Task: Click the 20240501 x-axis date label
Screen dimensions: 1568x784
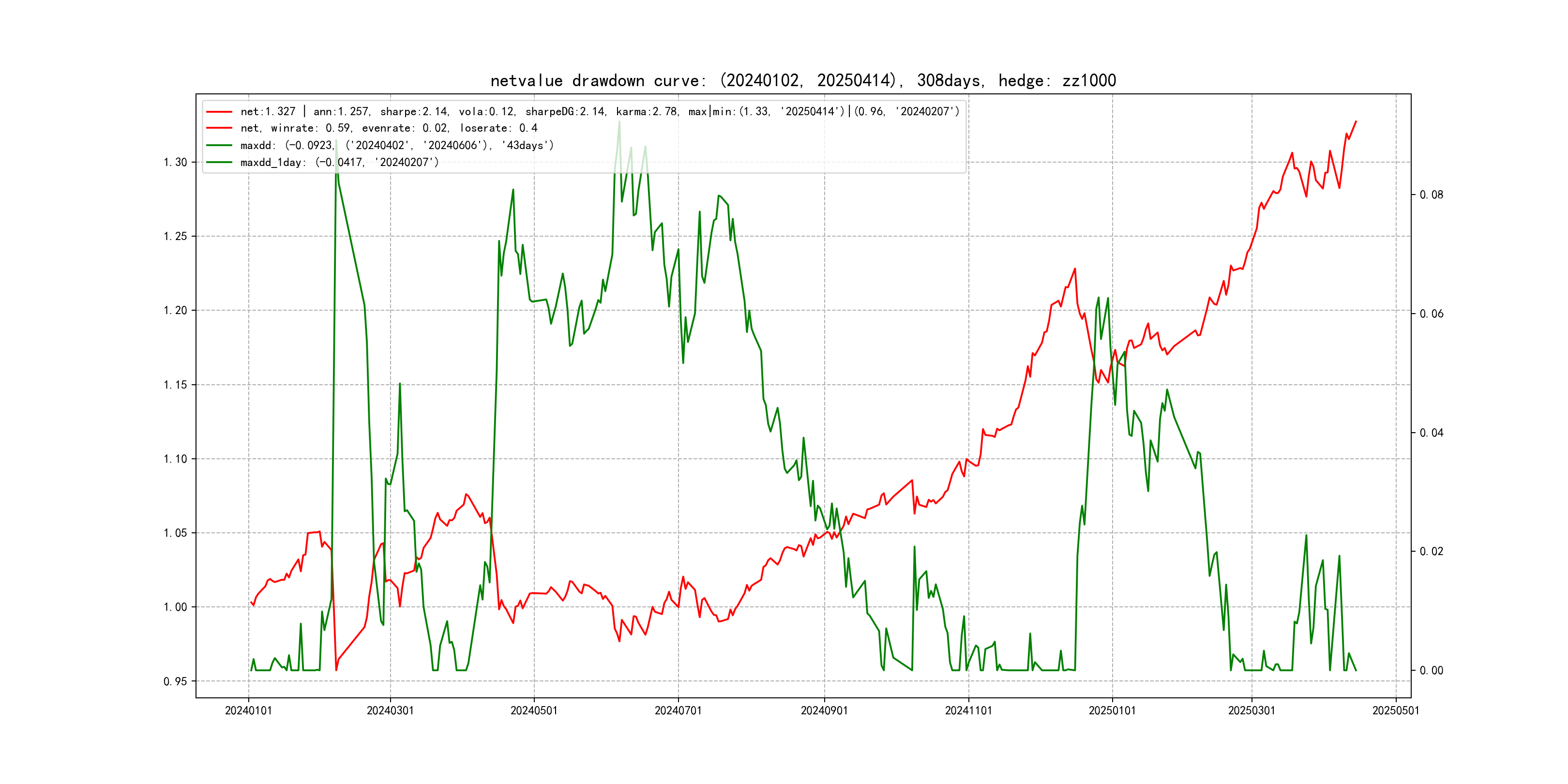Action: (x=534, y=711)
